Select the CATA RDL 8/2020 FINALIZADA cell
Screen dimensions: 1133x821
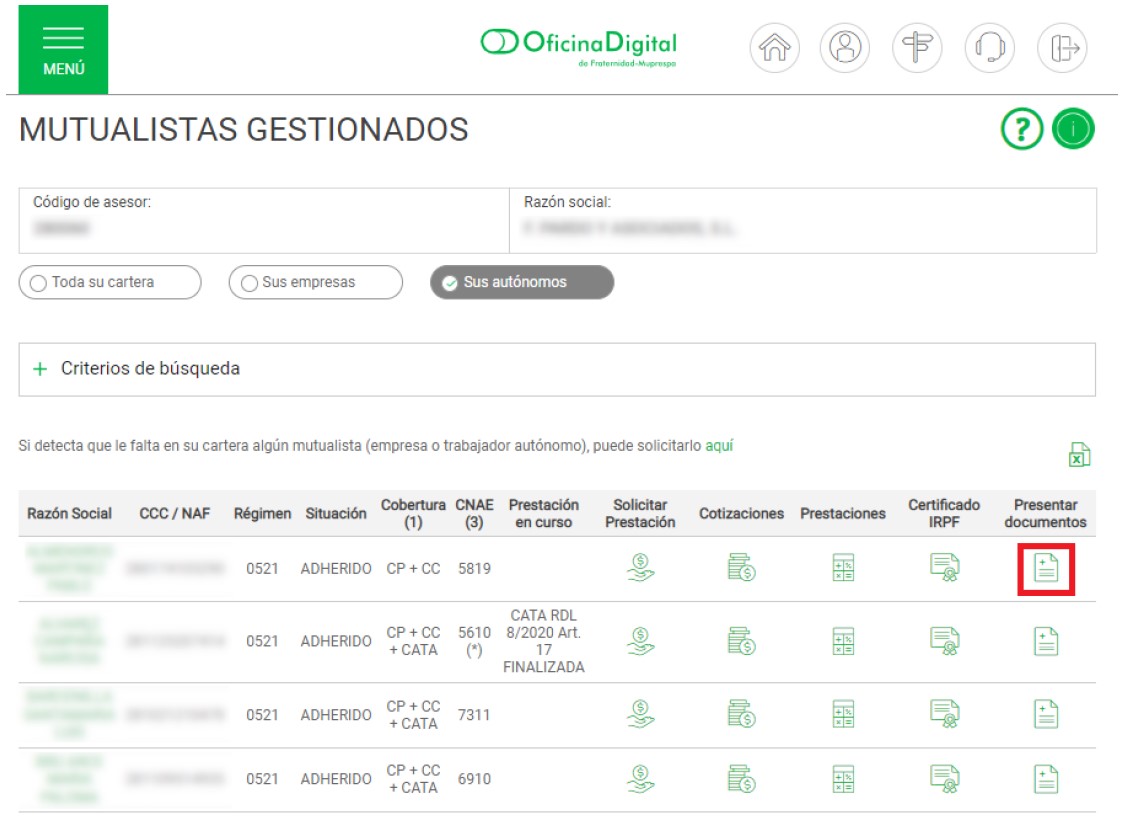[x=543, y=641]
